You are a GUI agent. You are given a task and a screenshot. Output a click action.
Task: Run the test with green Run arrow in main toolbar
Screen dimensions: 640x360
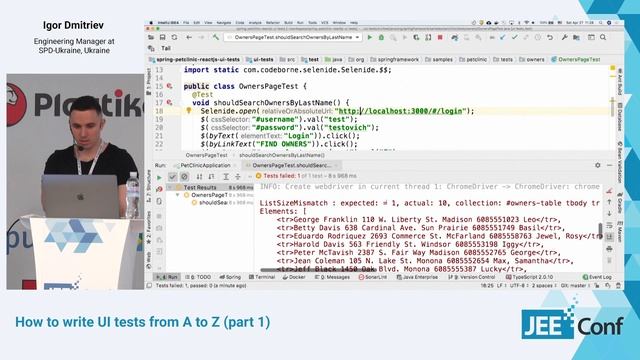pyautogui.click(x=370, y=38)
